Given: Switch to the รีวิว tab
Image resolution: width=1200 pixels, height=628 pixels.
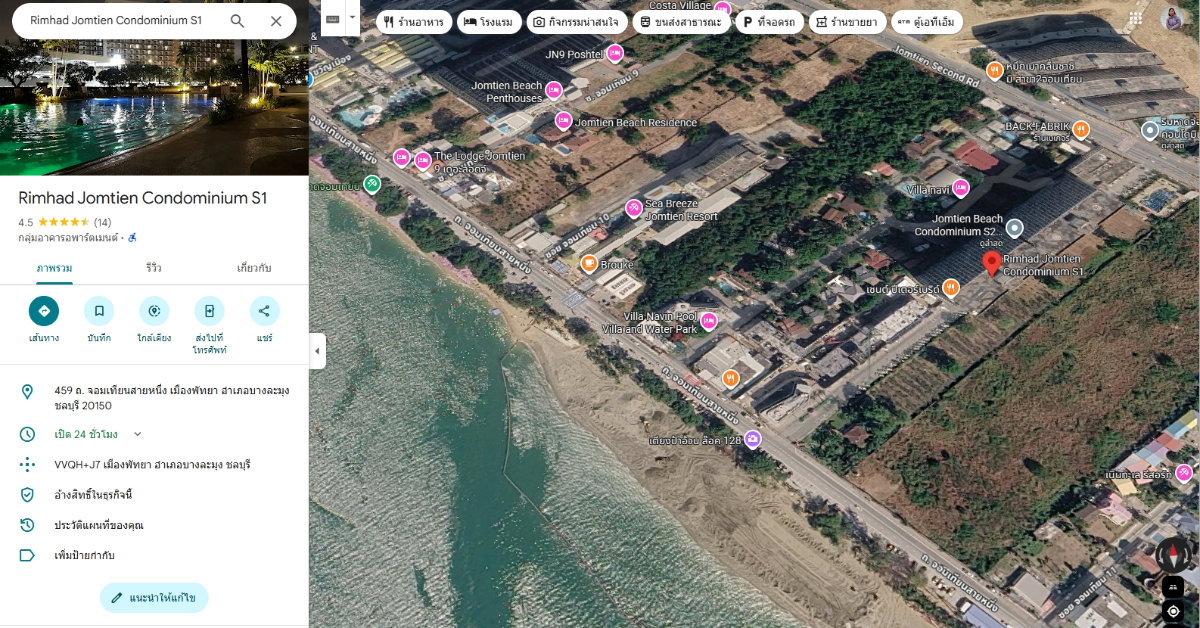Looking at the screenshot, I should [x=154, y=268].
